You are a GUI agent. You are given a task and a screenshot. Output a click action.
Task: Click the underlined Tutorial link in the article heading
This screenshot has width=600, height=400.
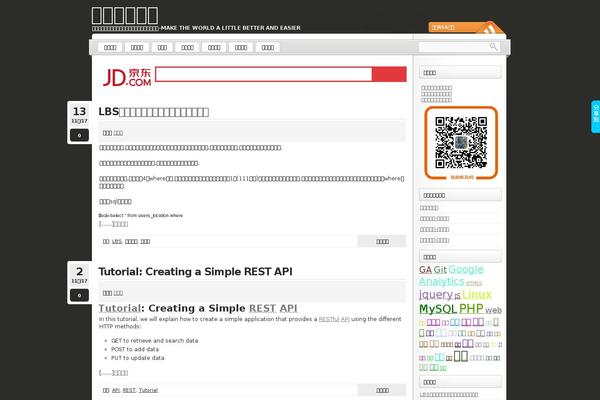119,308
